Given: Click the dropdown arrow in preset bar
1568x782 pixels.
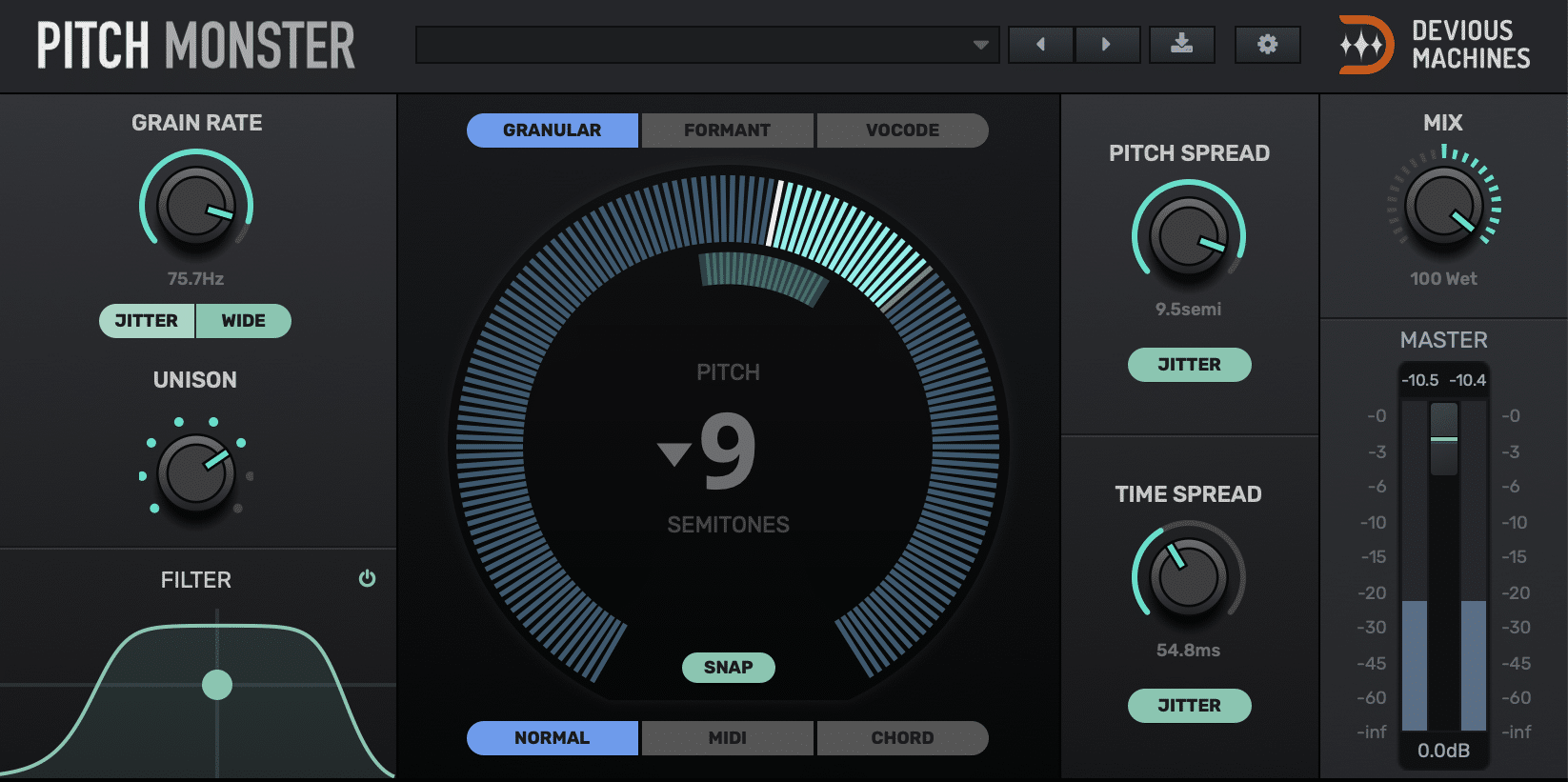Looking at the screenshot, I should click(x=980, y=45).
